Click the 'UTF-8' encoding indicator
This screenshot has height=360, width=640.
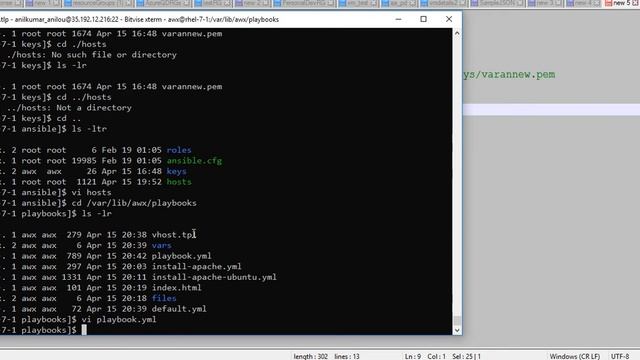pyautogui.click(x=620, y=356)
